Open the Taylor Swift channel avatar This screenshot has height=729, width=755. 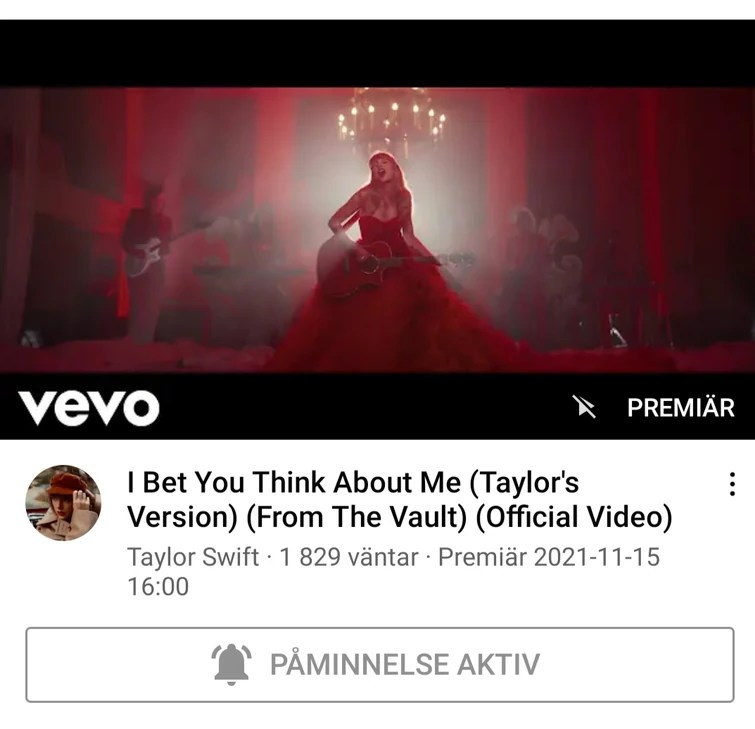pos(63,503)
